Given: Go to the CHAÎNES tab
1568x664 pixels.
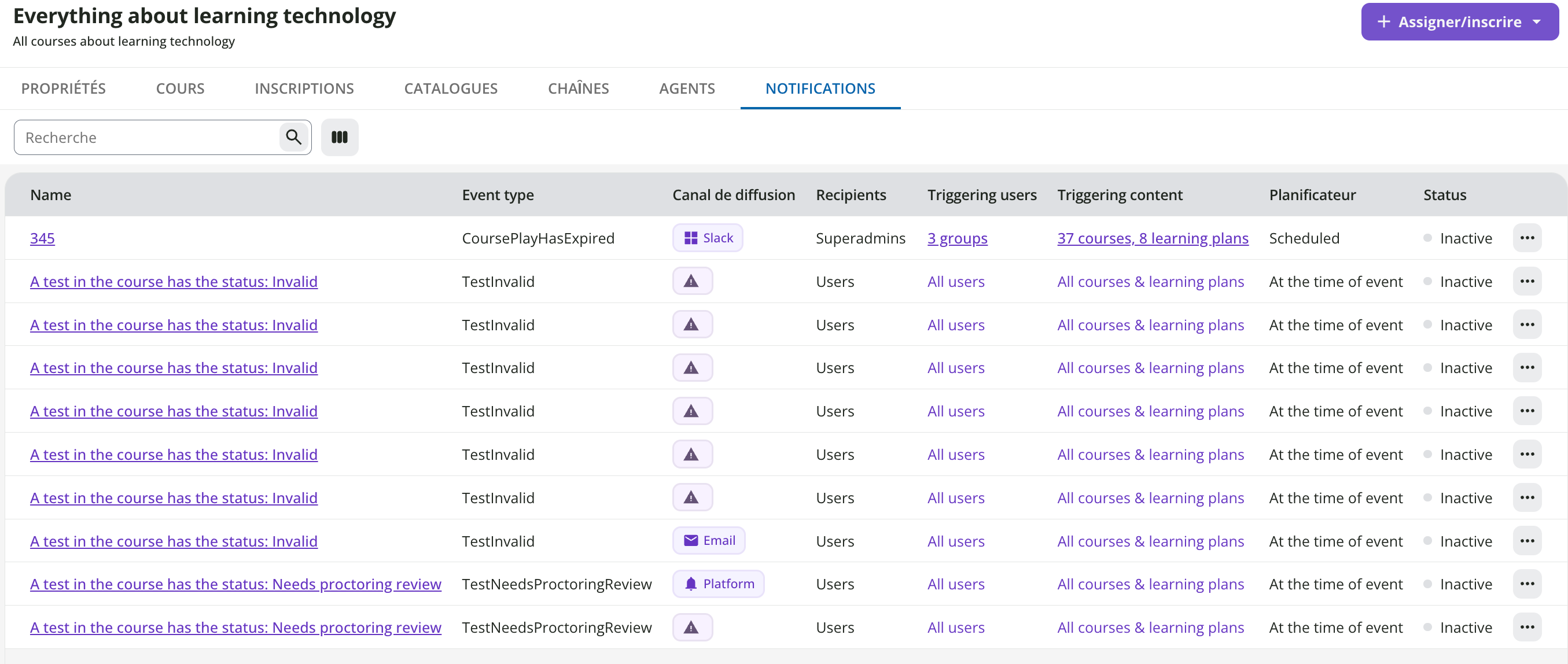Looking at the screenshot, I should pyautogui.click(x=578, y=88).
